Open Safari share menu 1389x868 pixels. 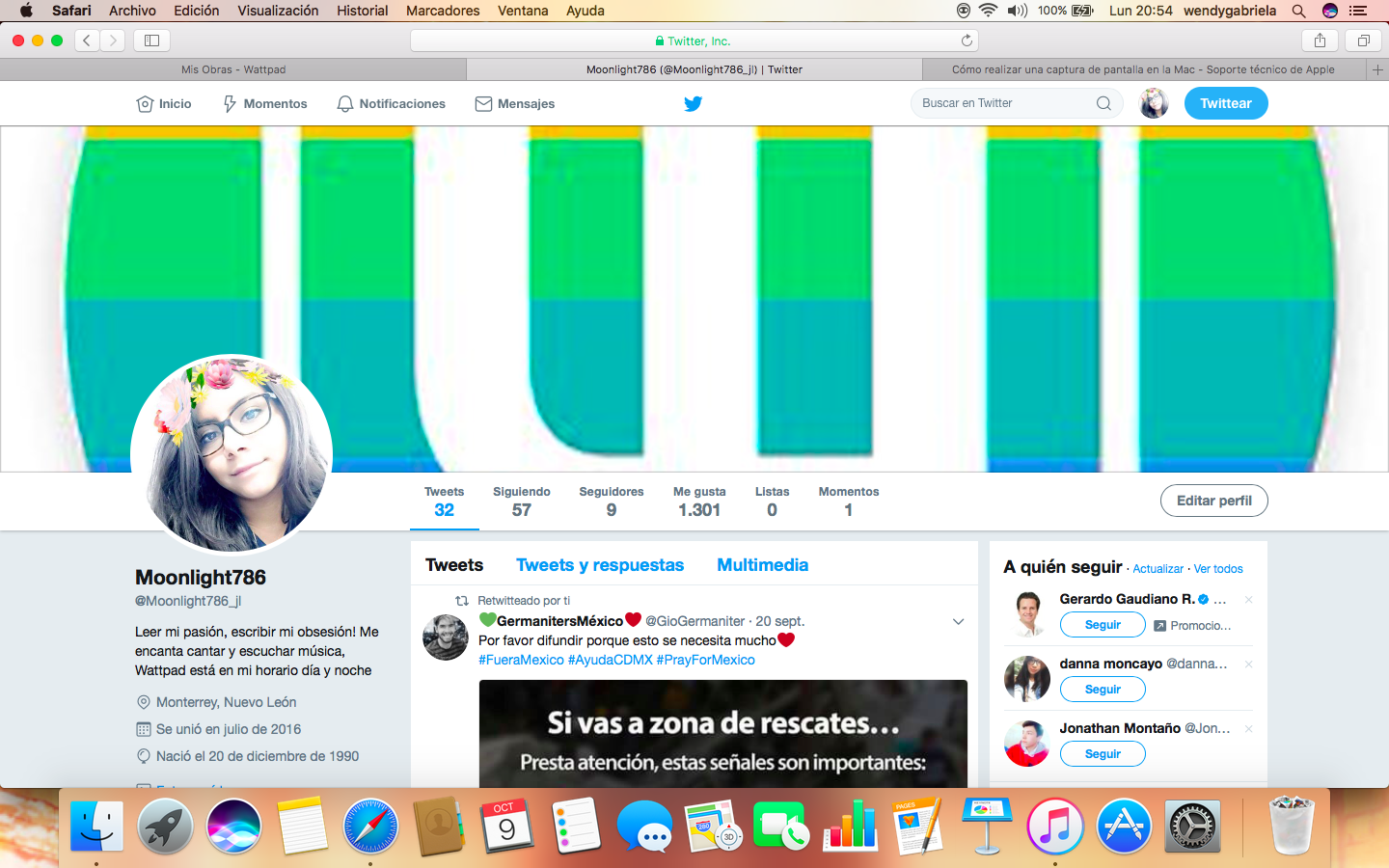click(1320, 41)
